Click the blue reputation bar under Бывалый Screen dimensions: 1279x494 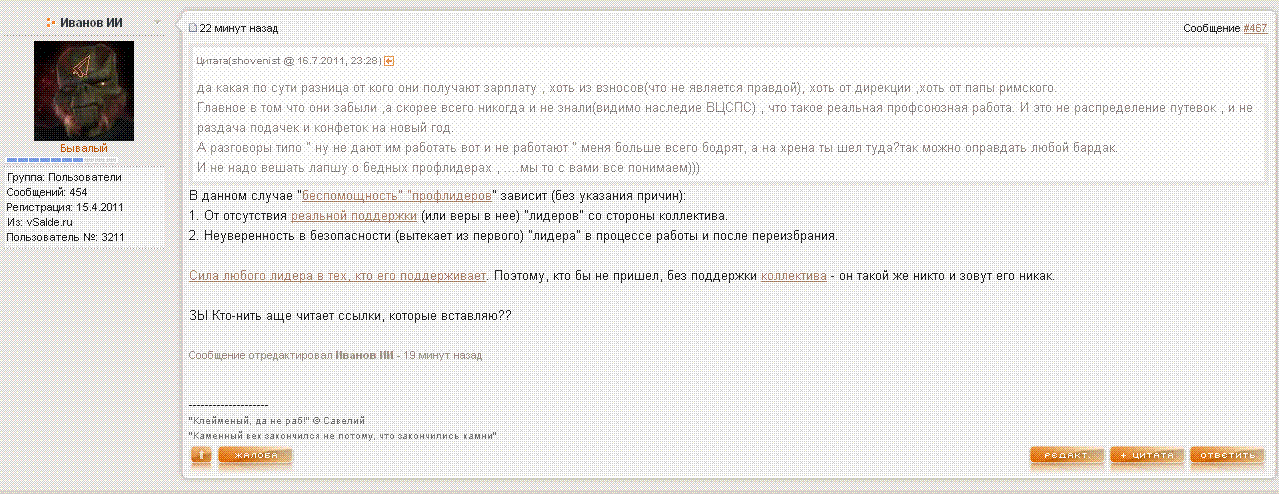(x=62, y=160)
